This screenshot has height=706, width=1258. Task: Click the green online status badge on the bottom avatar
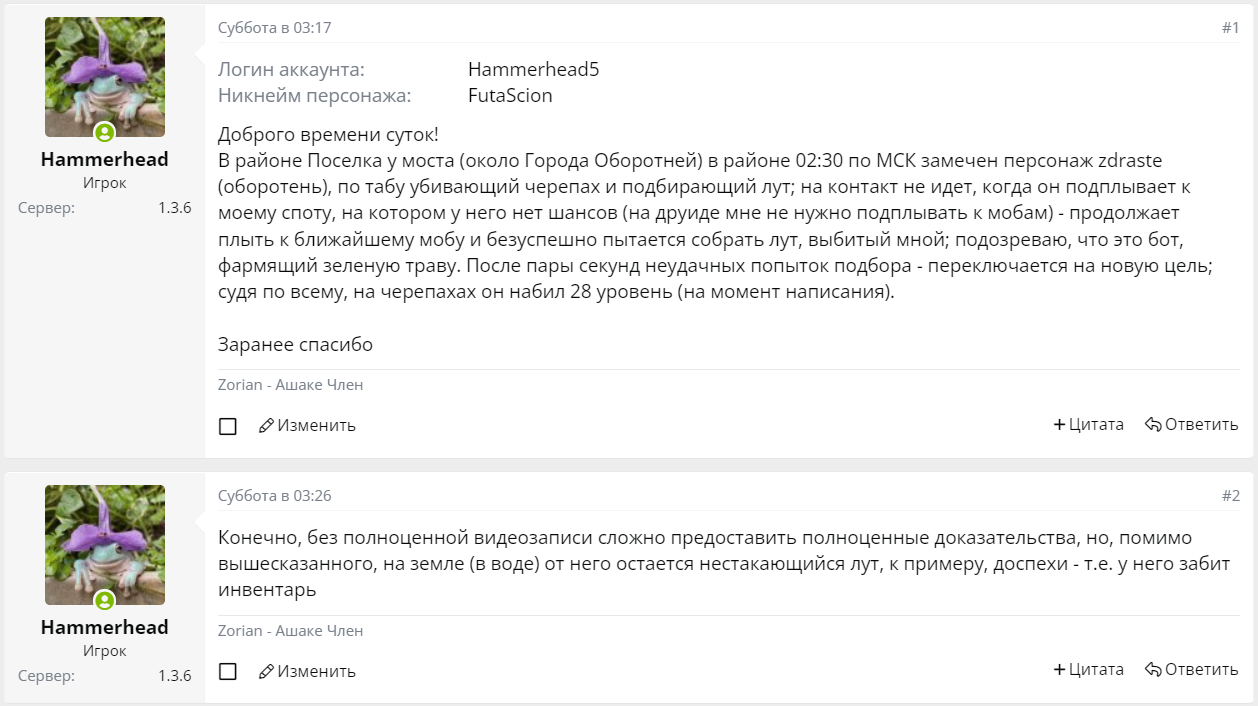(104, 601)
